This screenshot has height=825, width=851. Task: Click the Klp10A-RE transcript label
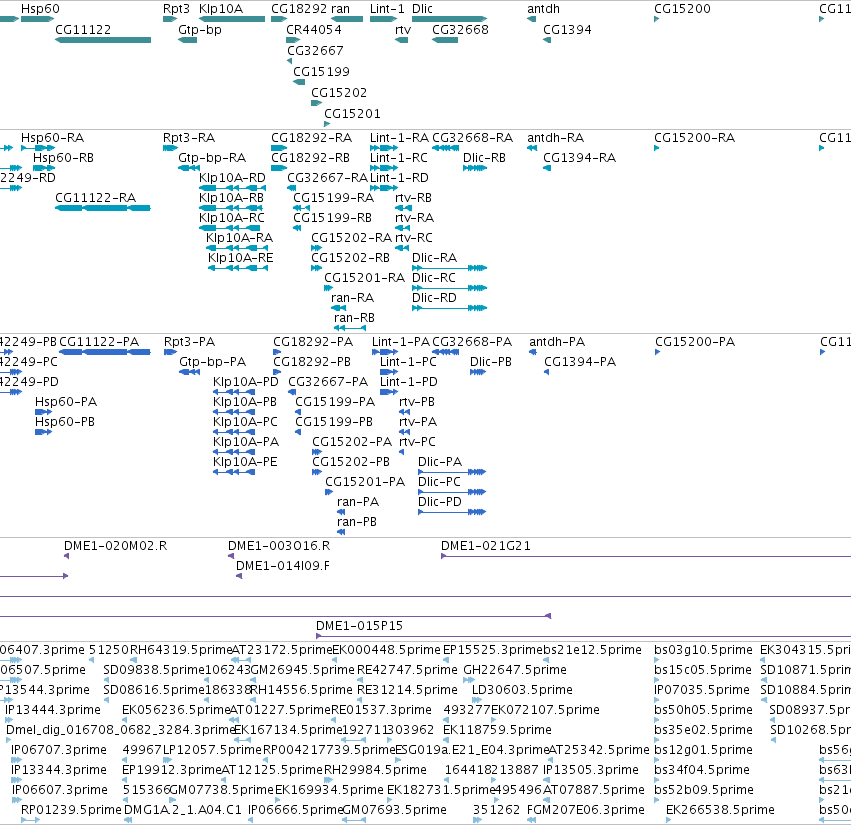(240, 257)
